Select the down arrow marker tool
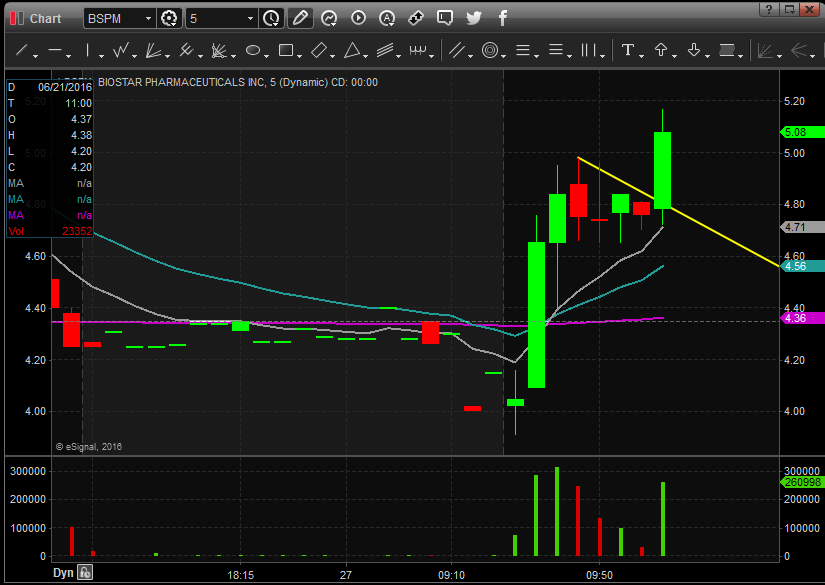825x585 pixels. point(694,51)
